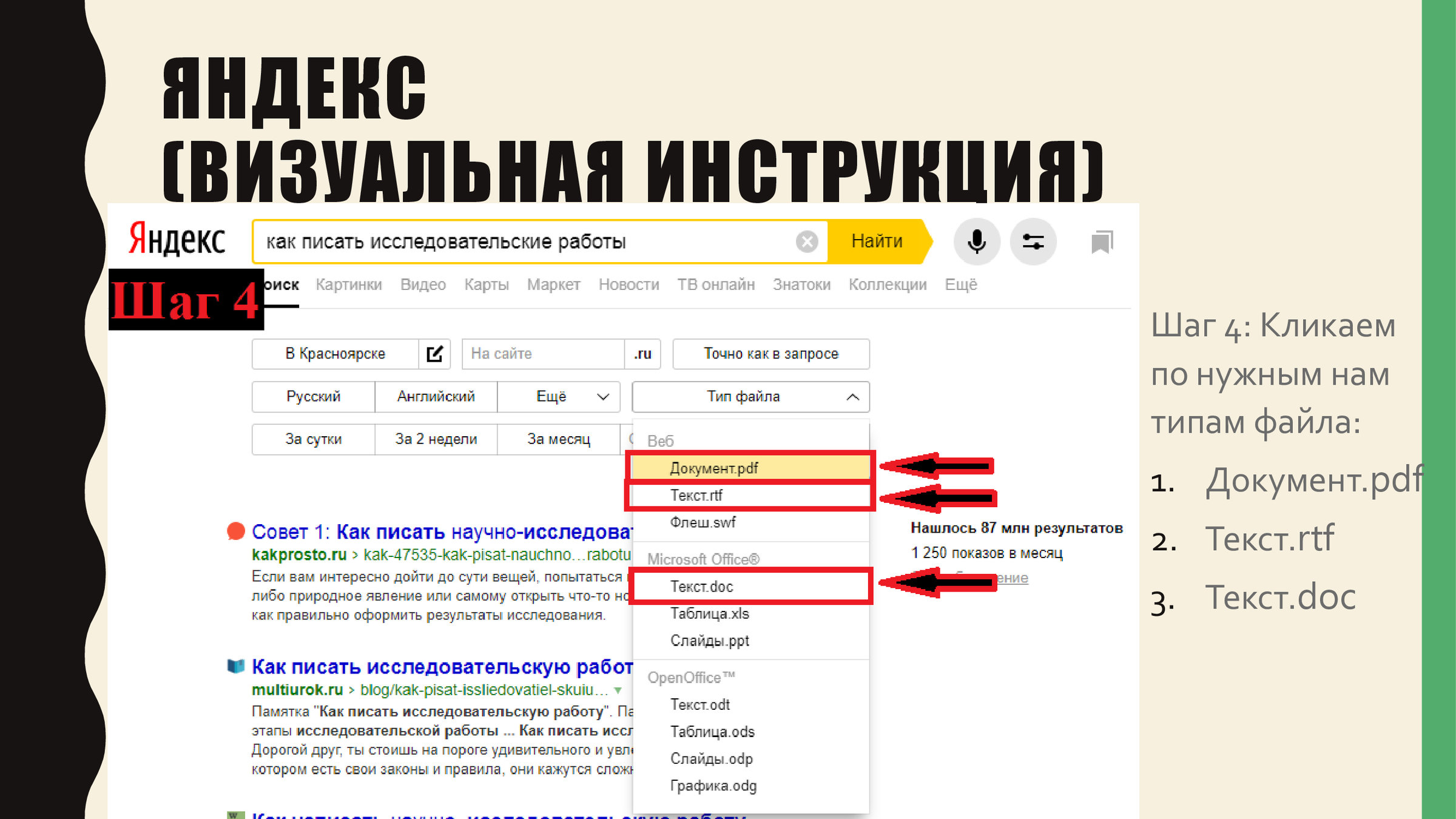Expand the Ещё languages dropdown
Screen dimensions: 1456x819
coord(558,396)
